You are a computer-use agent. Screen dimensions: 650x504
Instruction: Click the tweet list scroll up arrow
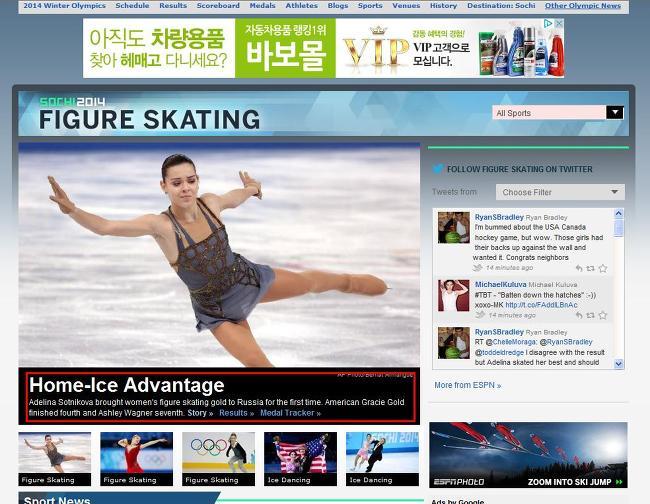[618, 213]
